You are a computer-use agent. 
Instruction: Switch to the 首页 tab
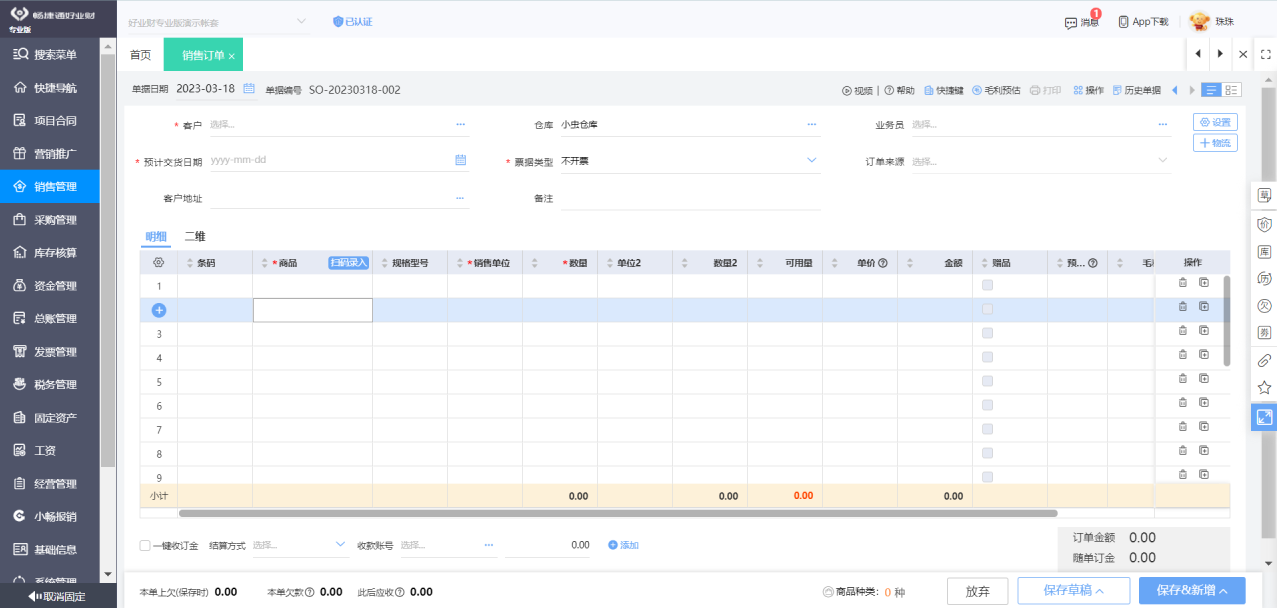[139, 54]
